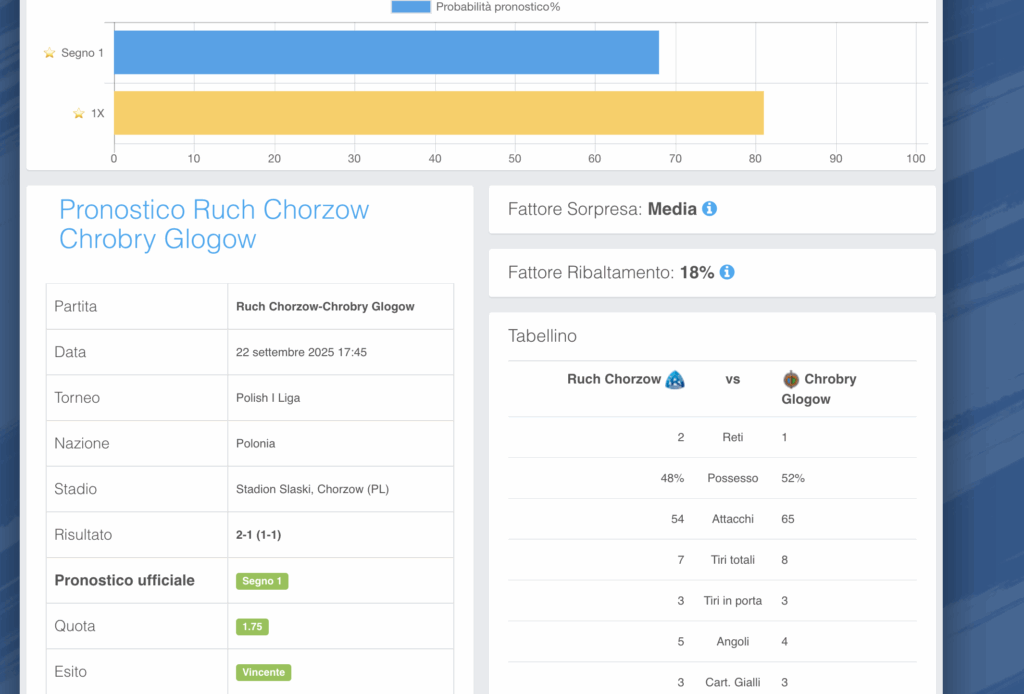
Task: Click the star icon beside Segno 1
Action: click(49, 53)
